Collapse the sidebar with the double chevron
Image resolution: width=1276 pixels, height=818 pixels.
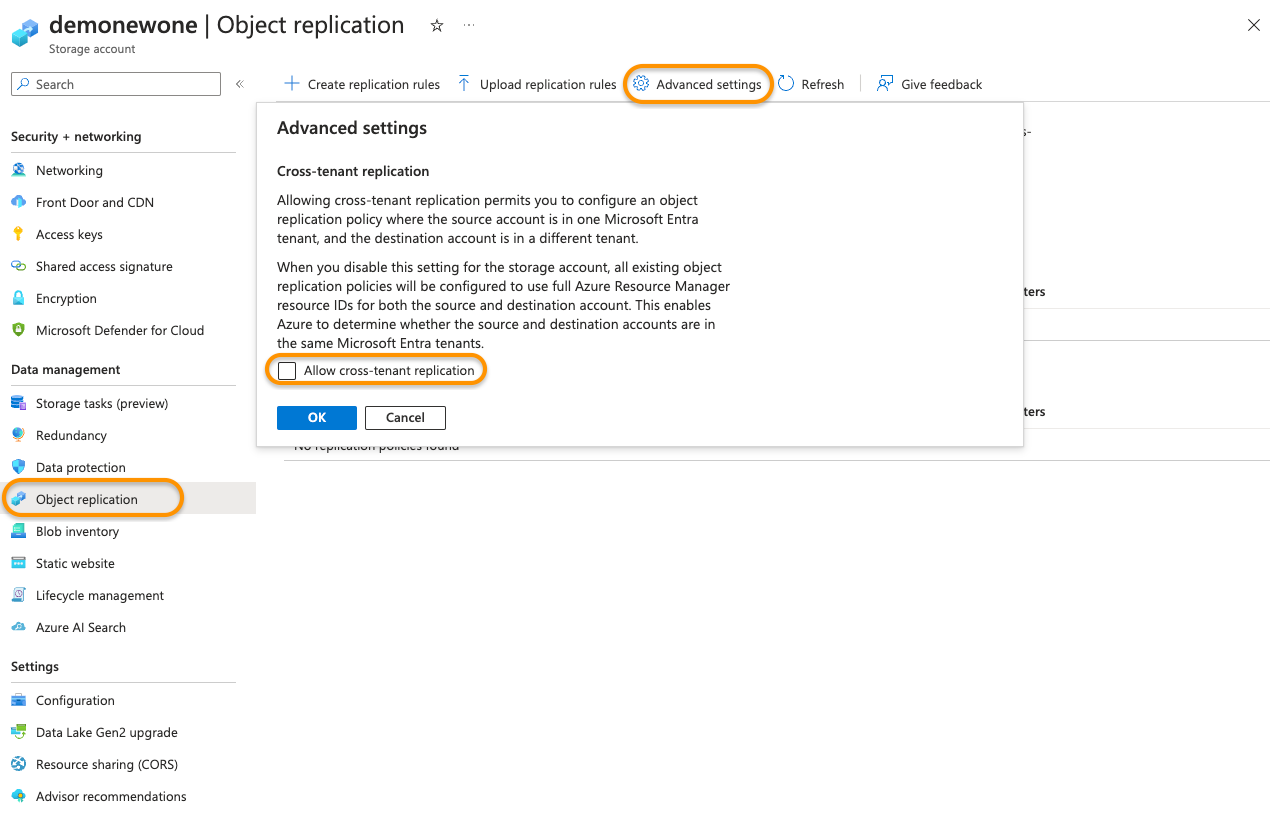click(240, 84)
